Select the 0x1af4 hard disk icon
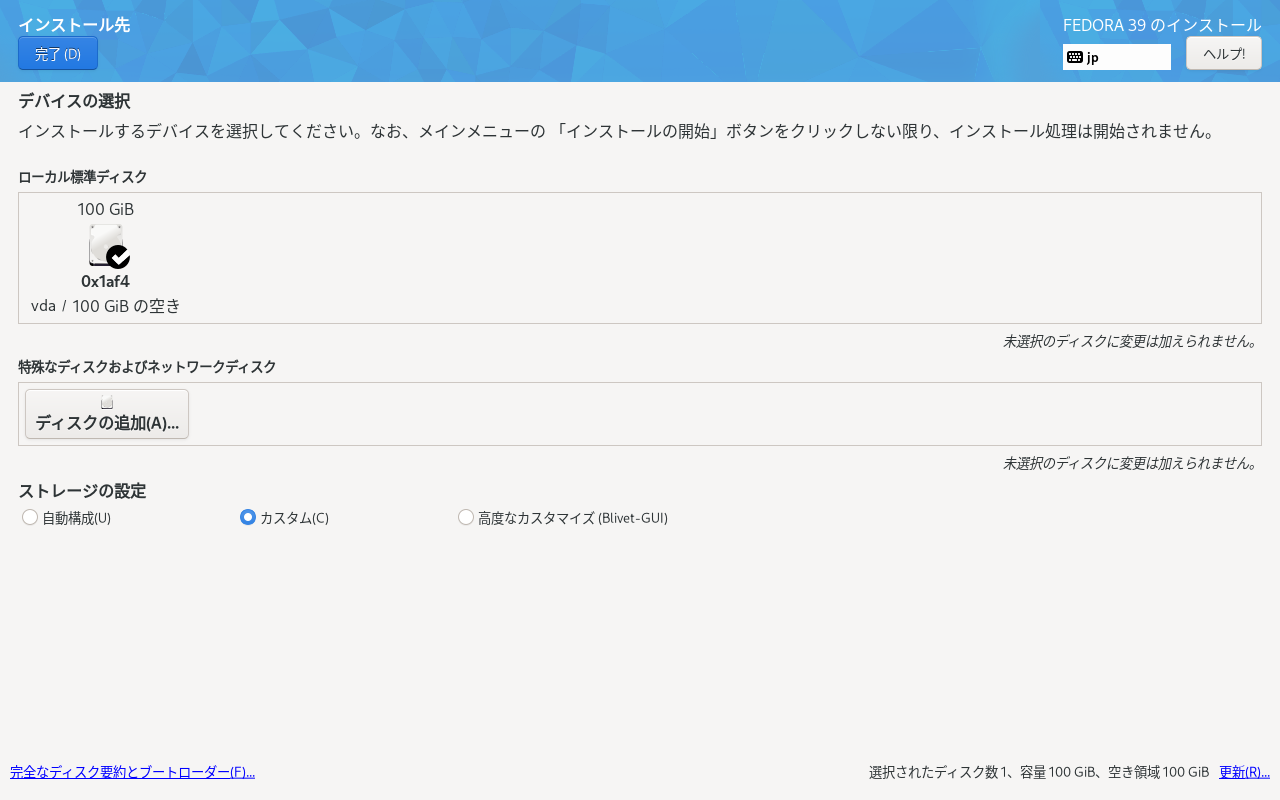Viewport: 1280px width, 800px height. point(105,245)
